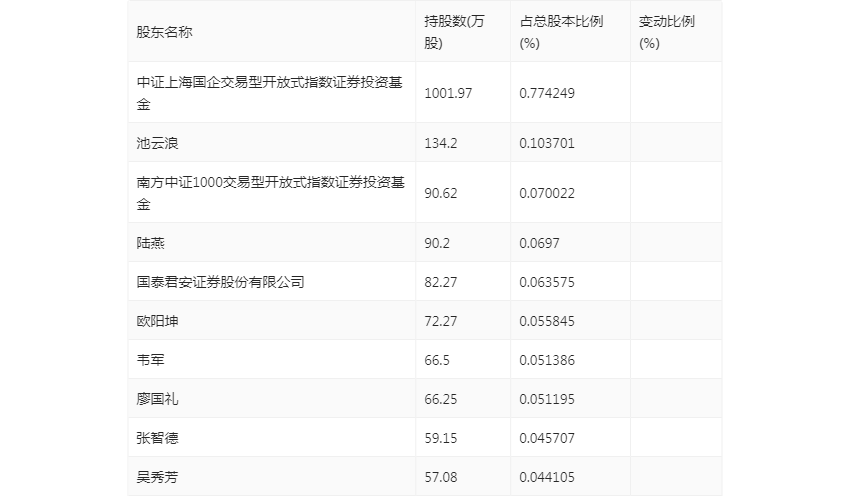Select shareholder name 欧阳坤
The height and width of the screenshot is (496, 850).
(157, 321)
